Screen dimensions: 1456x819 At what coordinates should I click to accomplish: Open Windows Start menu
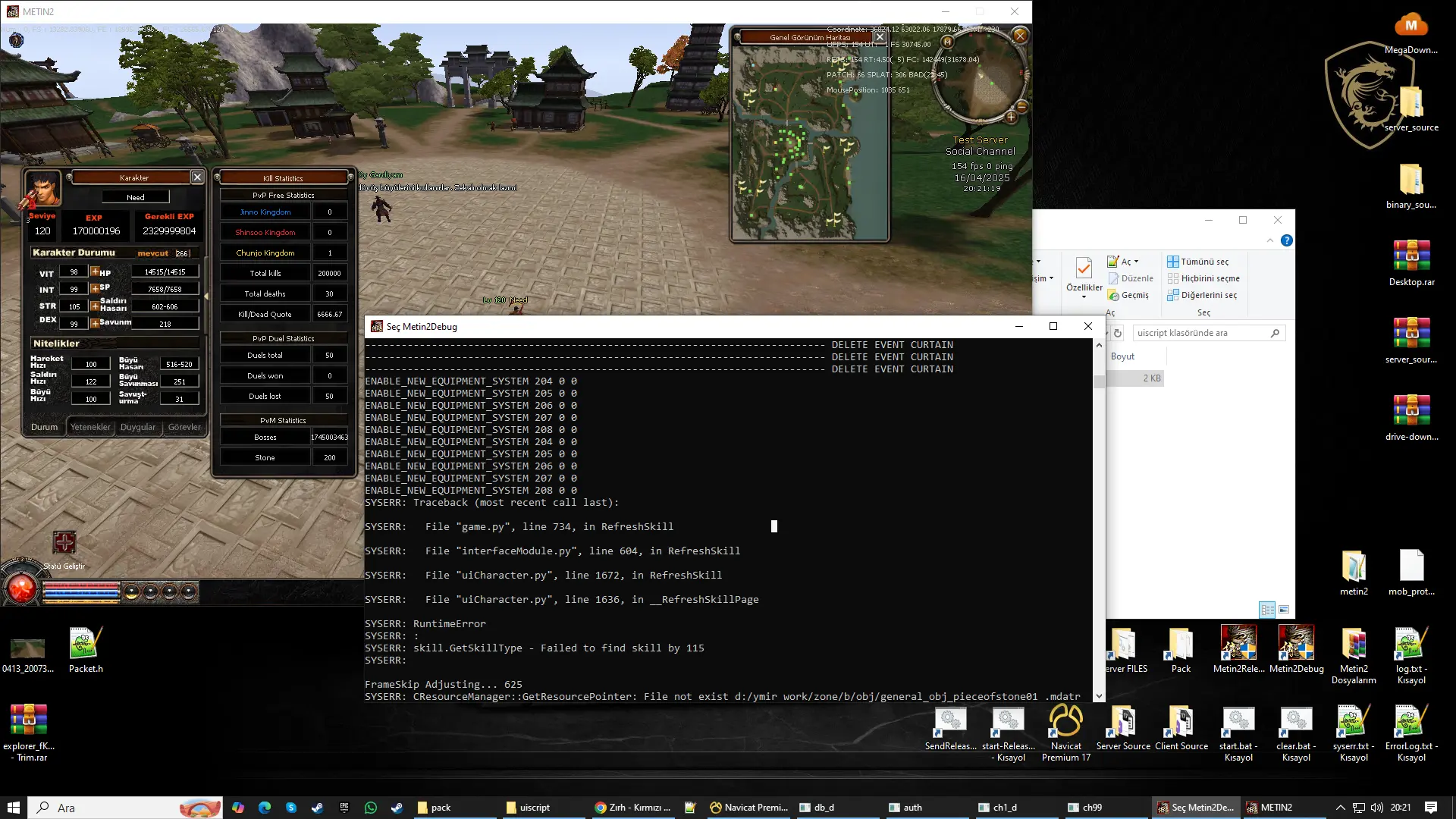(x=14, y=808)
